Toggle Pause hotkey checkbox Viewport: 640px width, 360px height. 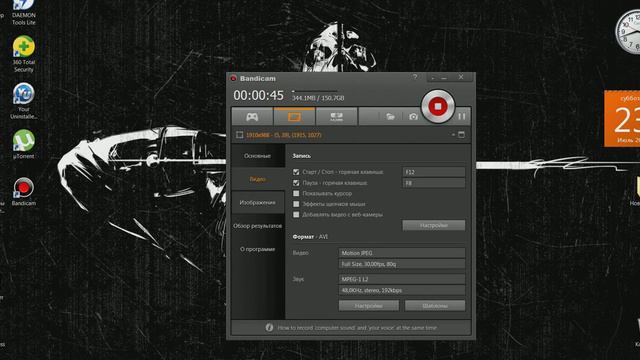click(x=296, y=183)
